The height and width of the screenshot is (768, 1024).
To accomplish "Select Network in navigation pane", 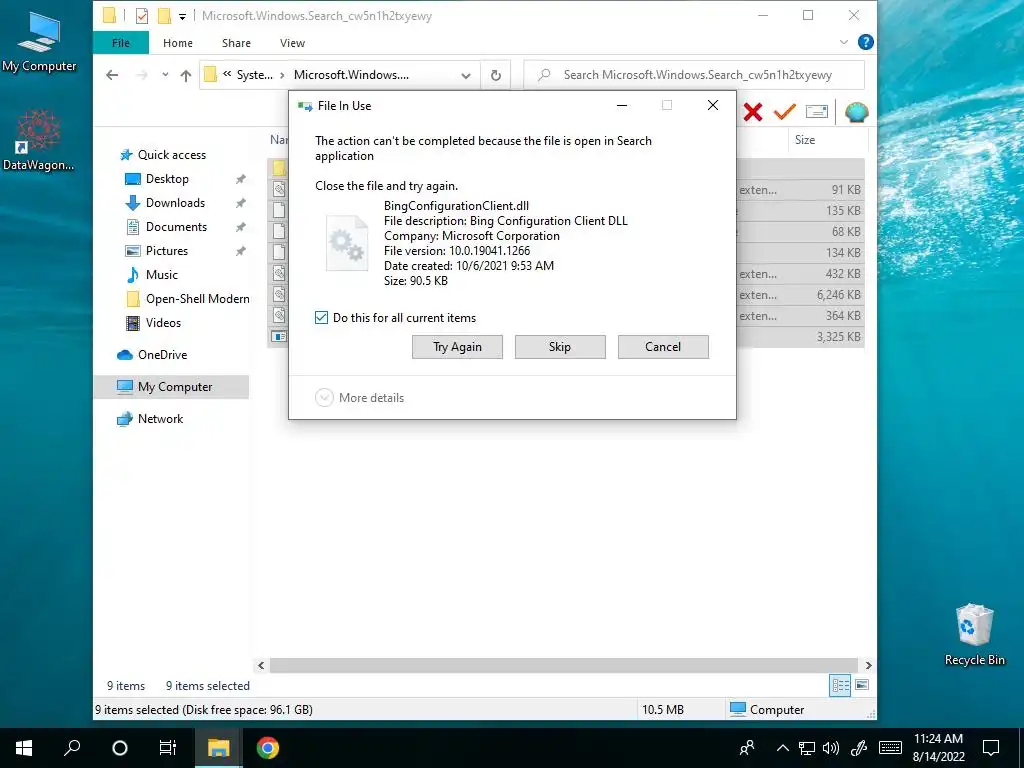I will (x=160, y=419).
